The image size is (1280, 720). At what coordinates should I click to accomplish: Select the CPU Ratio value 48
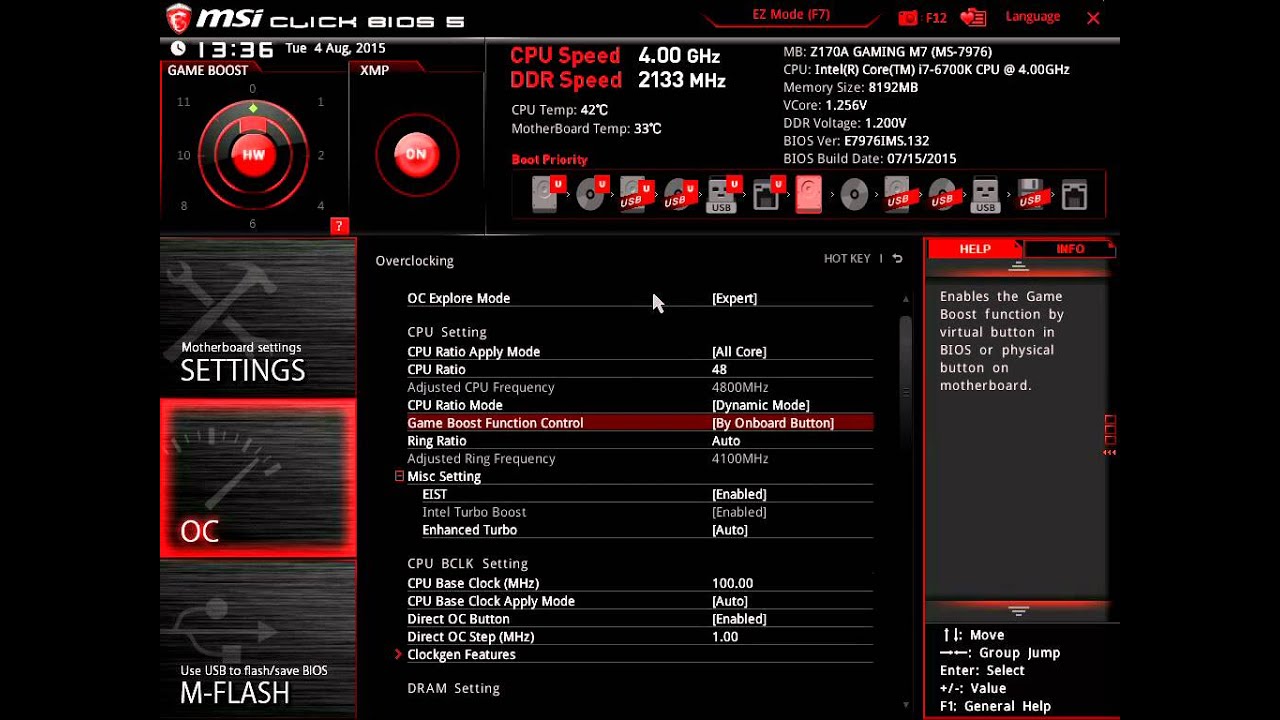[719, 369]
